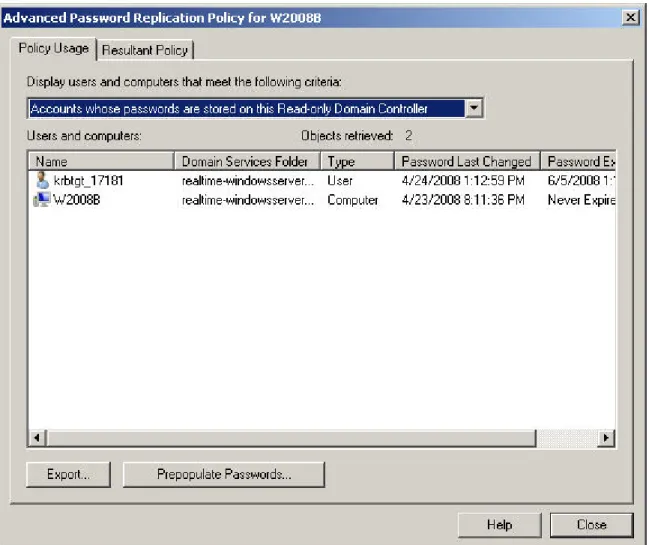
Task: Open the Prepopulate Passwords... button
Action: (224, 474)
